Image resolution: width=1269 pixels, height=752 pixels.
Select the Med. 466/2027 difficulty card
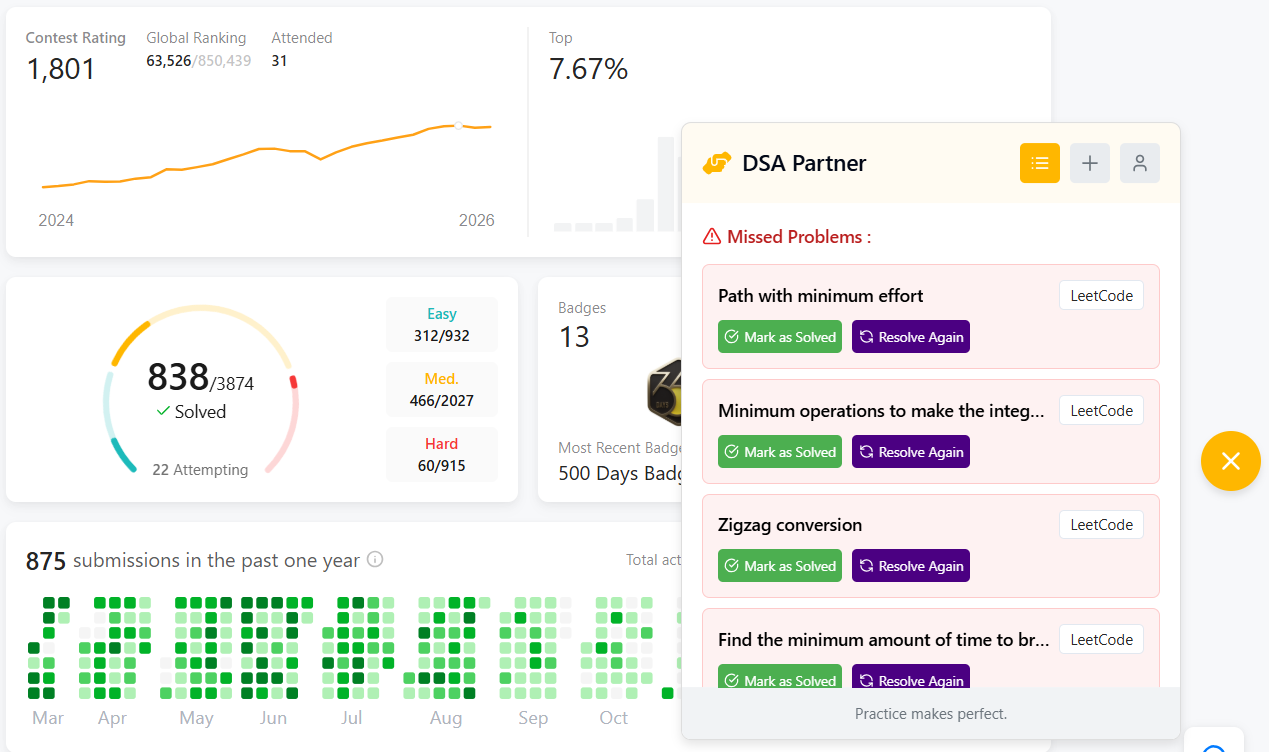(442, 390)
